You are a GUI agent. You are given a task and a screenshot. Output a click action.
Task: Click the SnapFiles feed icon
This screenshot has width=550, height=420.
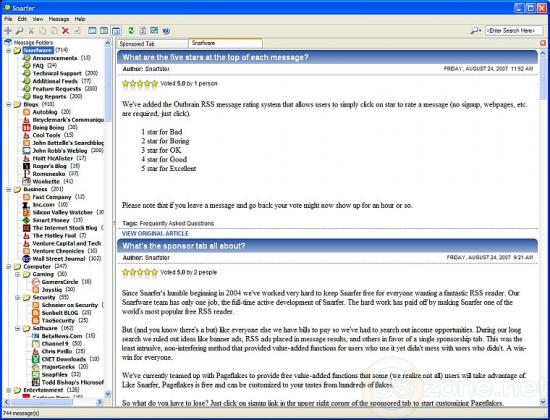(x=35, y=374)
